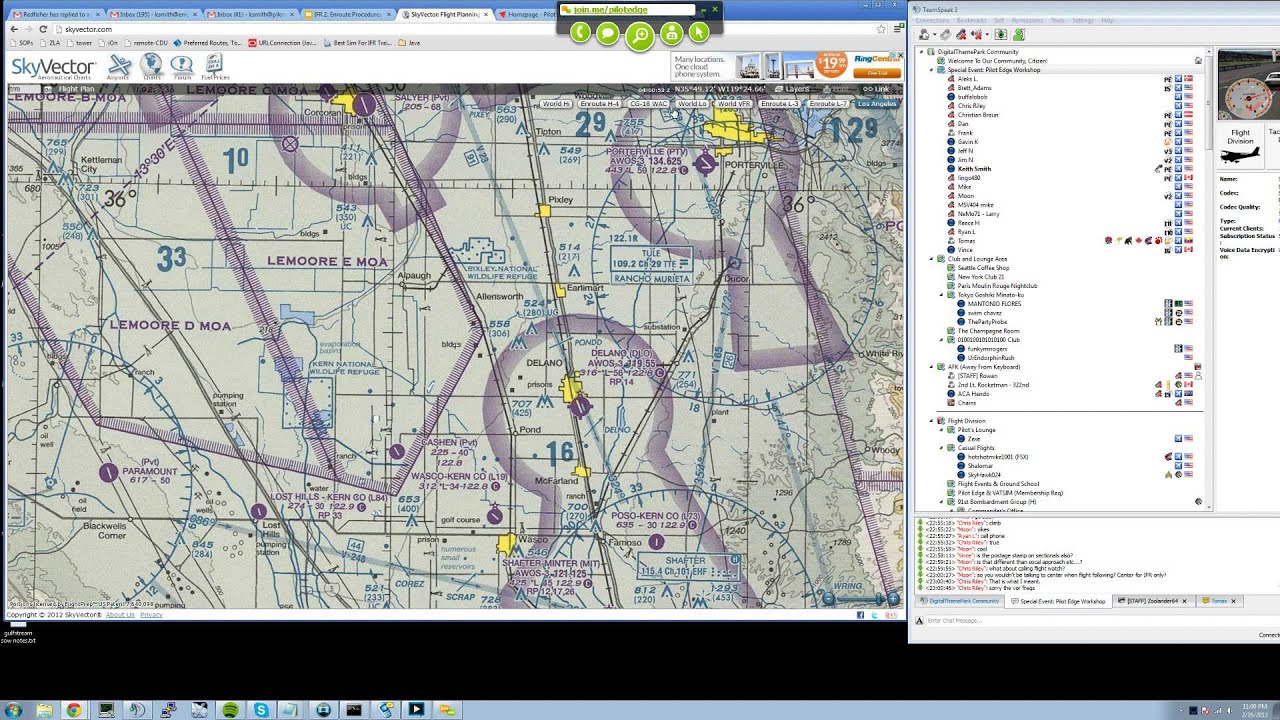
Task: Open File Explorer from the taskbar
Action: tap(44, 710)
